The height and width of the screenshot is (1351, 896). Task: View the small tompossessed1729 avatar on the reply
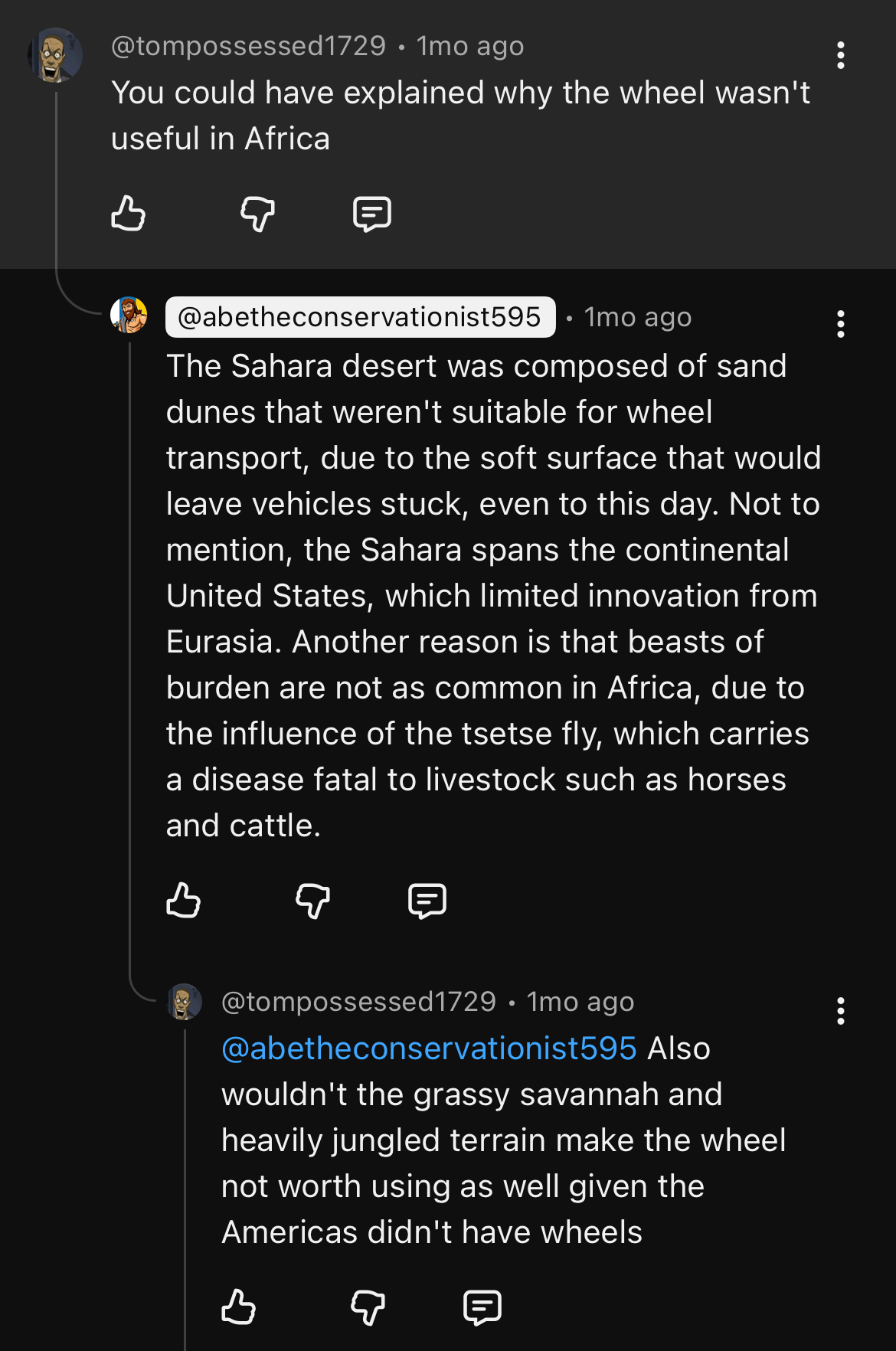[185, 1002]
